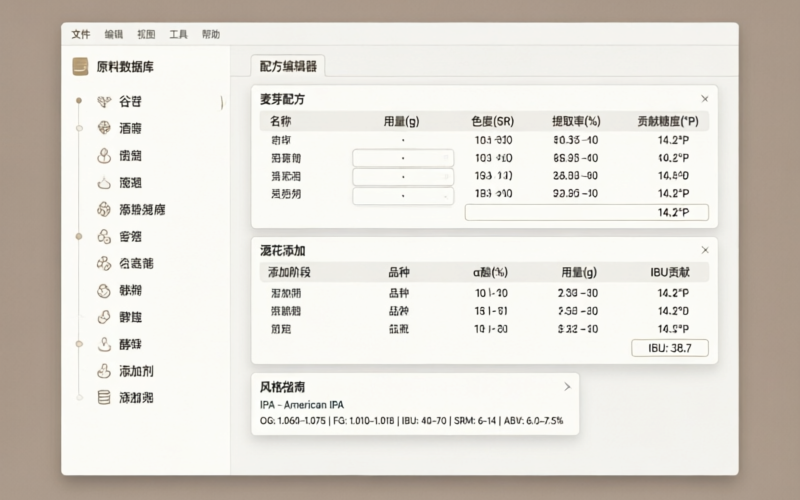Viewport: 800px width, 500px height.
Task: Click the icon in the row directly above 添加剂
Action: 104,344
